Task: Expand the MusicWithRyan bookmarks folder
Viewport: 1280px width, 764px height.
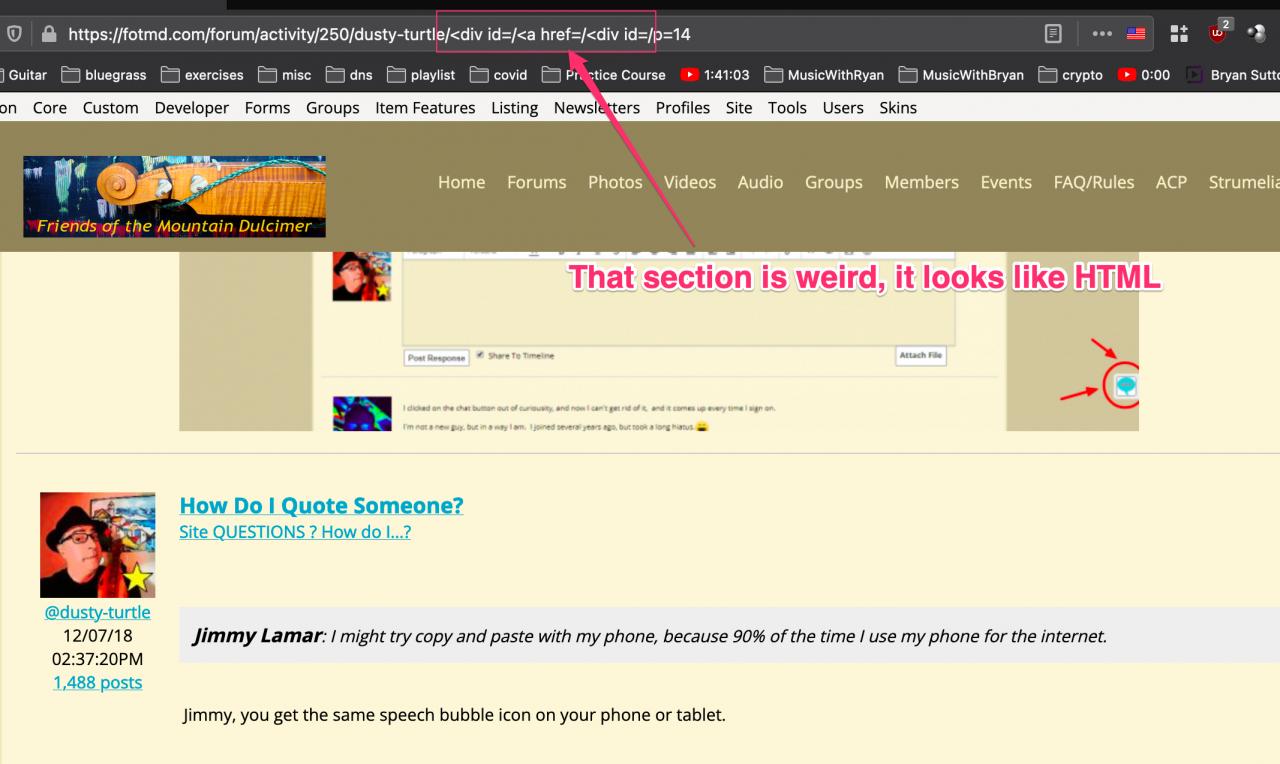Action: pos(826,75)
